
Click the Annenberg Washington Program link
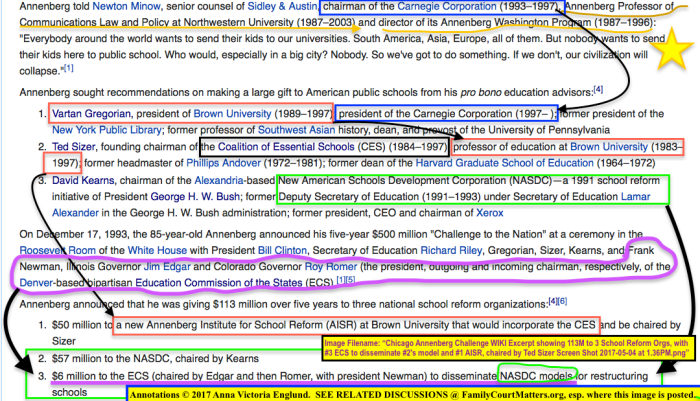(x=479, y=19)
